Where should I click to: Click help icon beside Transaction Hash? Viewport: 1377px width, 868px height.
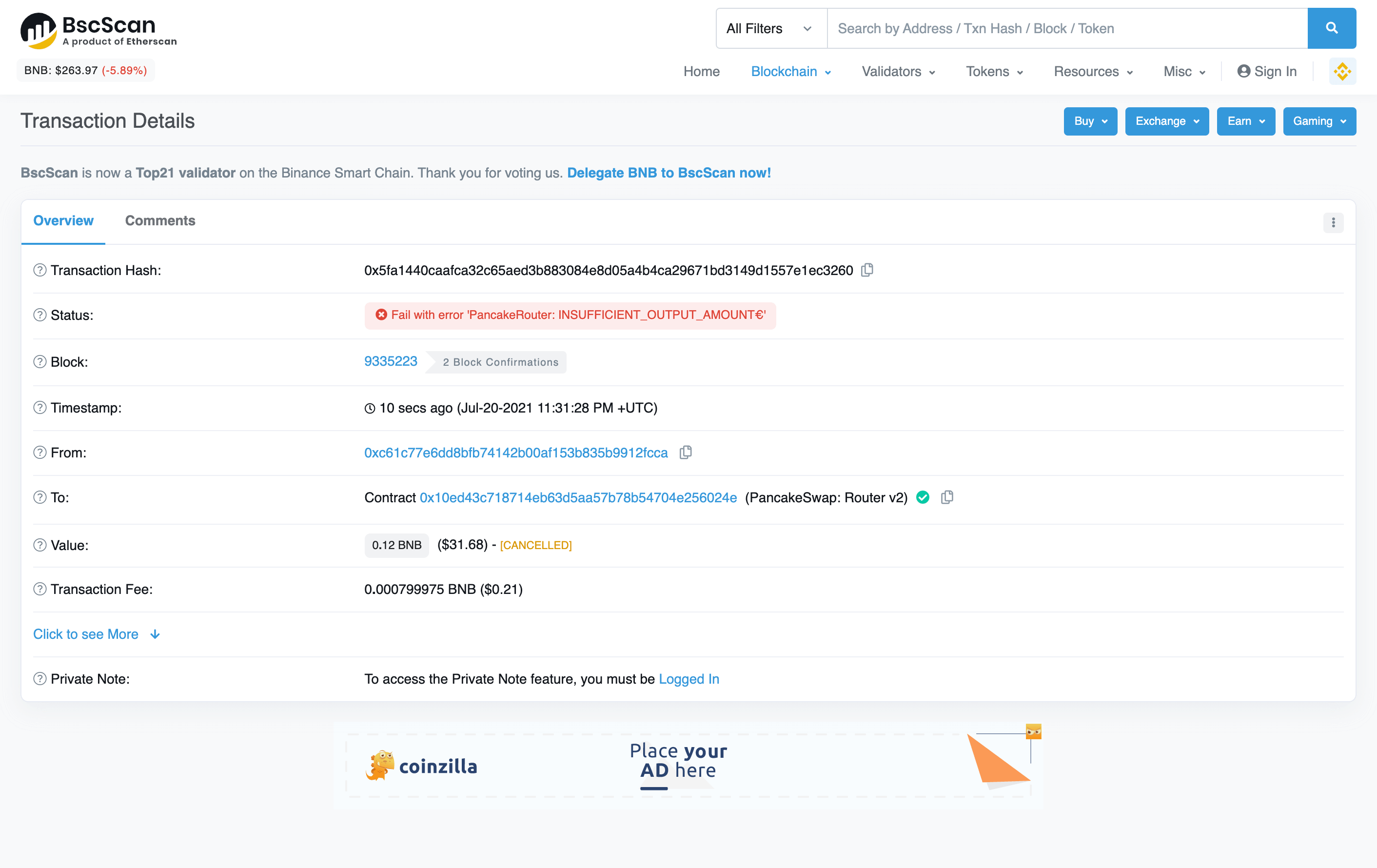click(39, 270)
